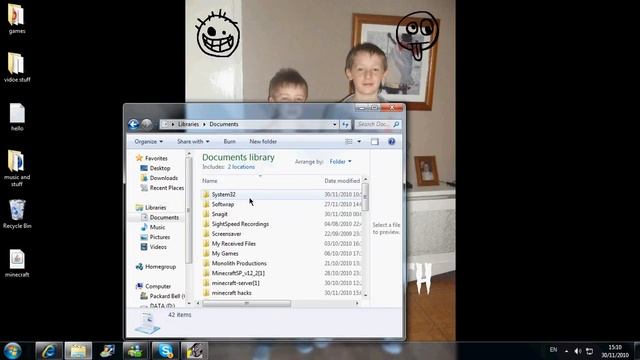Viewport: 640px width, 360px height.
Task: Click the Windows Explorer taskbar button
Action: (78, 351)
